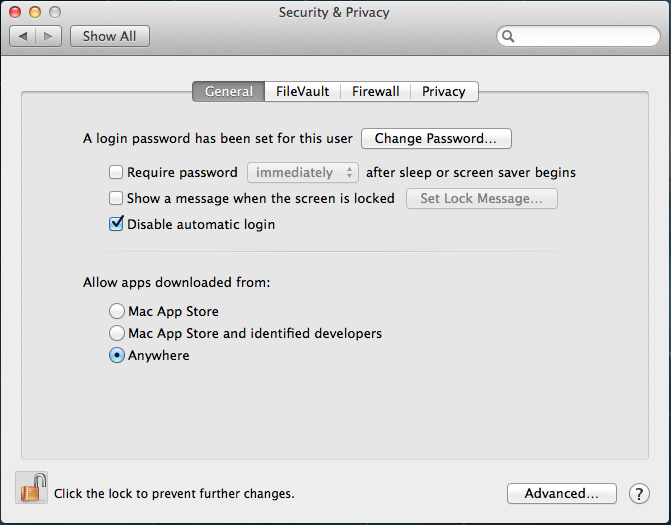
Task: Open help with the question mark button
Action: 639,493
